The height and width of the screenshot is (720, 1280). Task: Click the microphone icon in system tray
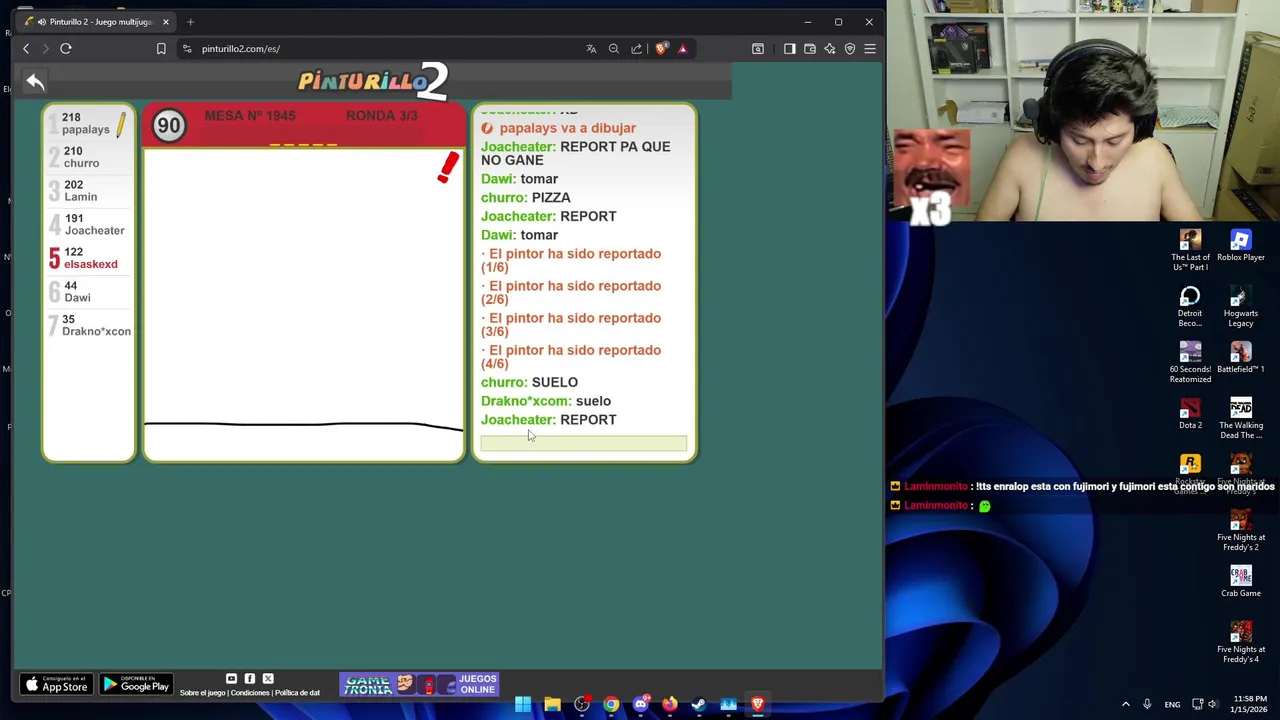click(x=1147, y=704)
